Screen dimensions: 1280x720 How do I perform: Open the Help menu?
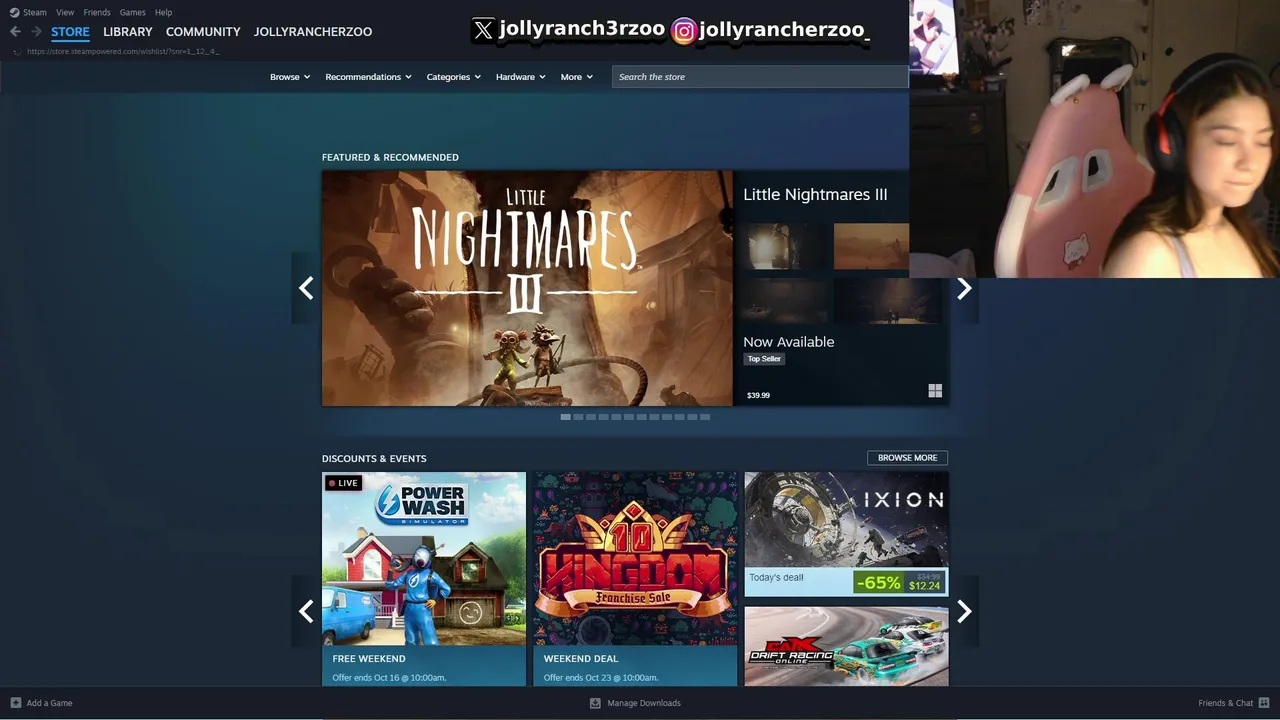[163, 12]
